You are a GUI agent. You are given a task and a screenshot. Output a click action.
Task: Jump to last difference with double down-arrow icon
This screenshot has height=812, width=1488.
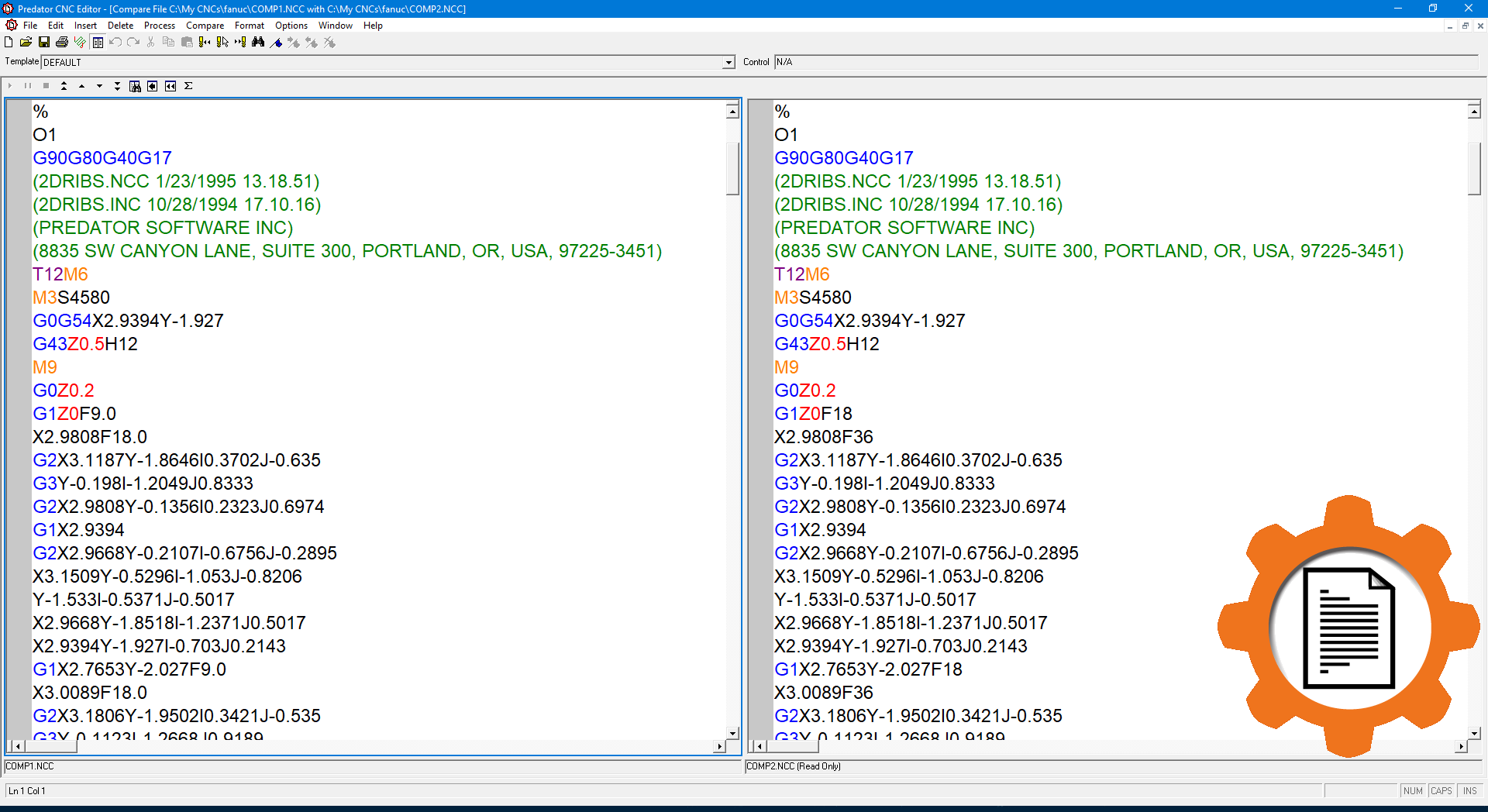coord(117,86)
